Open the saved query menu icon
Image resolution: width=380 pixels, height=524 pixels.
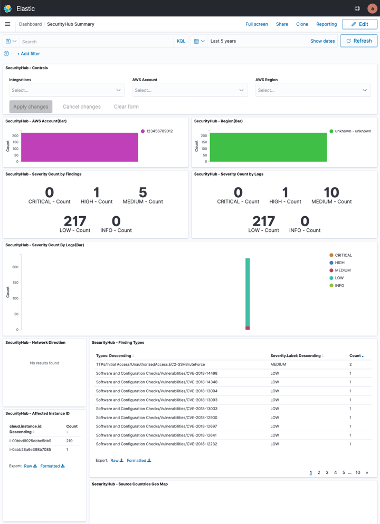click(x=11, y=41)
